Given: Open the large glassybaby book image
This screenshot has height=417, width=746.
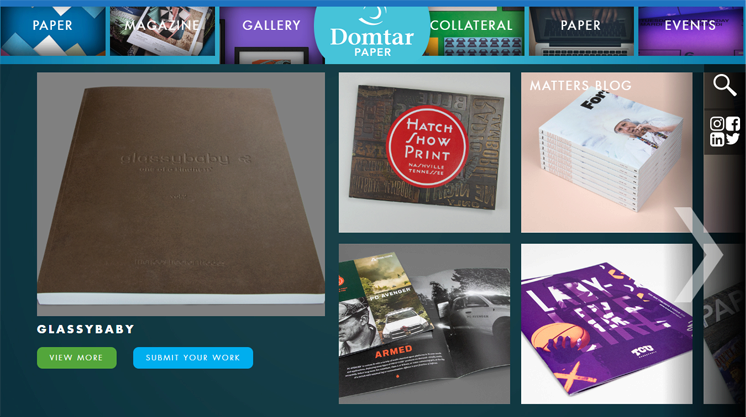Looking at the screenshot, I should (181, 194).
